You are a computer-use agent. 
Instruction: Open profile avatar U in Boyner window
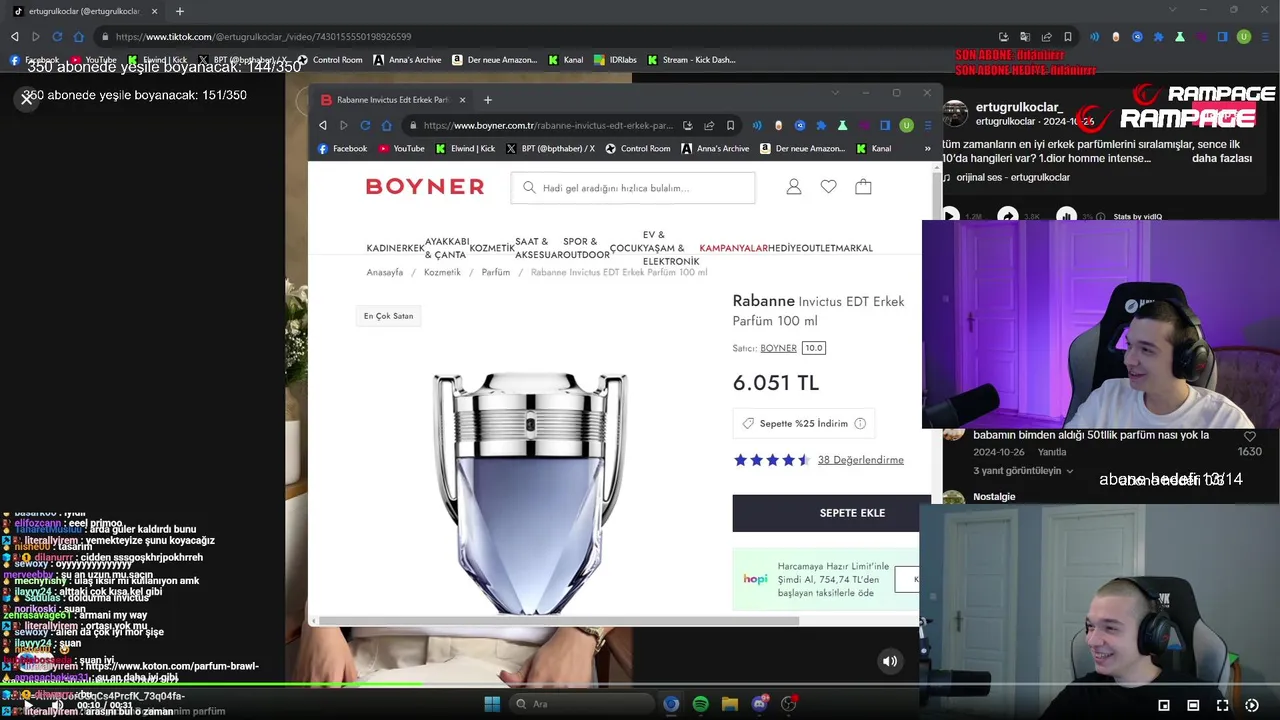pyautogui.click(x=906, y=125)
